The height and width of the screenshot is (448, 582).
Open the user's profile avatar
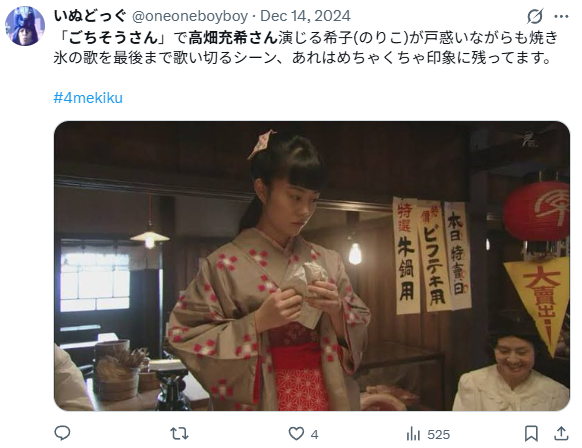(25, 26)
